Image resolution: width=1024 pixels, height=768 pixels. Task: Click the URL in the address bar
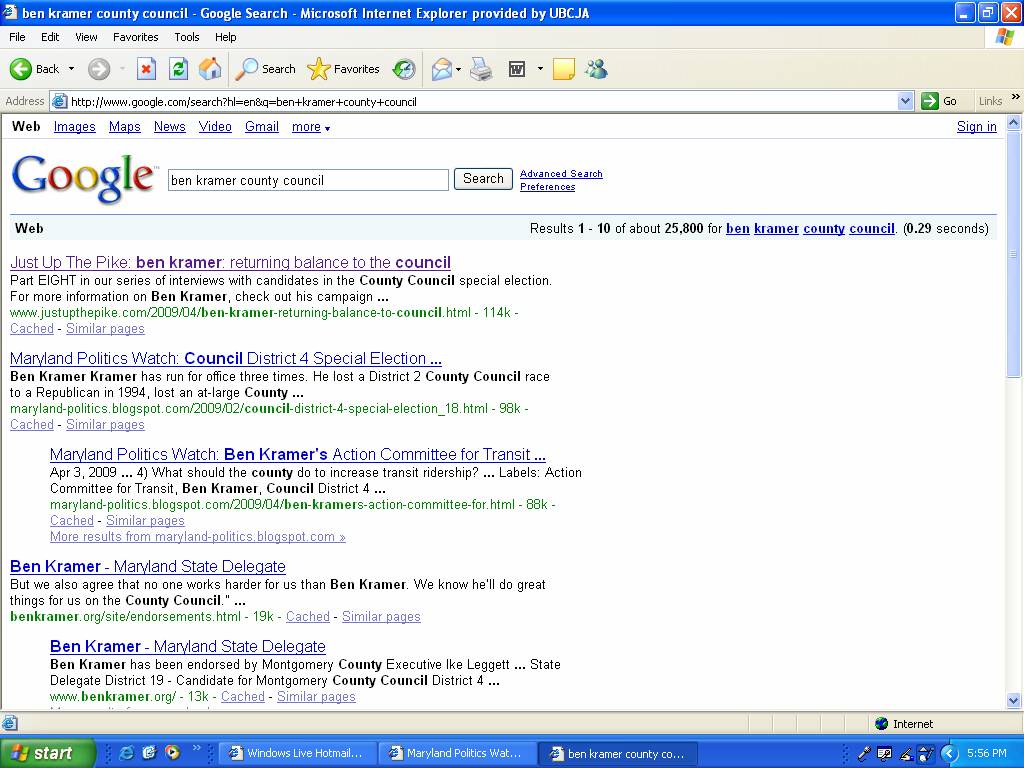pos(244,102)
